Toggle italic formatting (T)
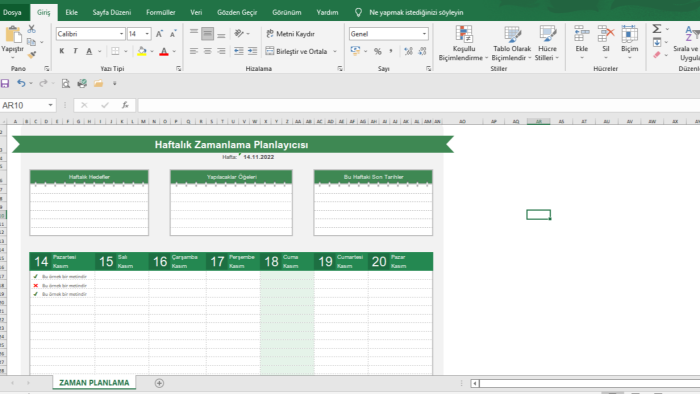 tap(75, 51)
